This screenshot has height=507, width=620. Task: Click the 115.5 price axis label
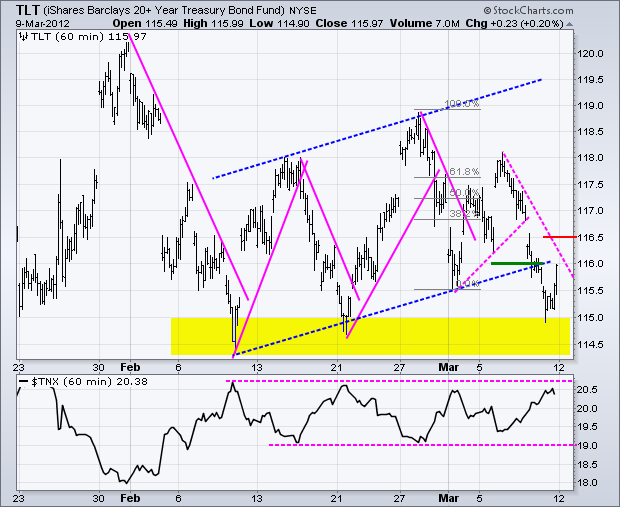pyautogui.click(x=590, y=291)
